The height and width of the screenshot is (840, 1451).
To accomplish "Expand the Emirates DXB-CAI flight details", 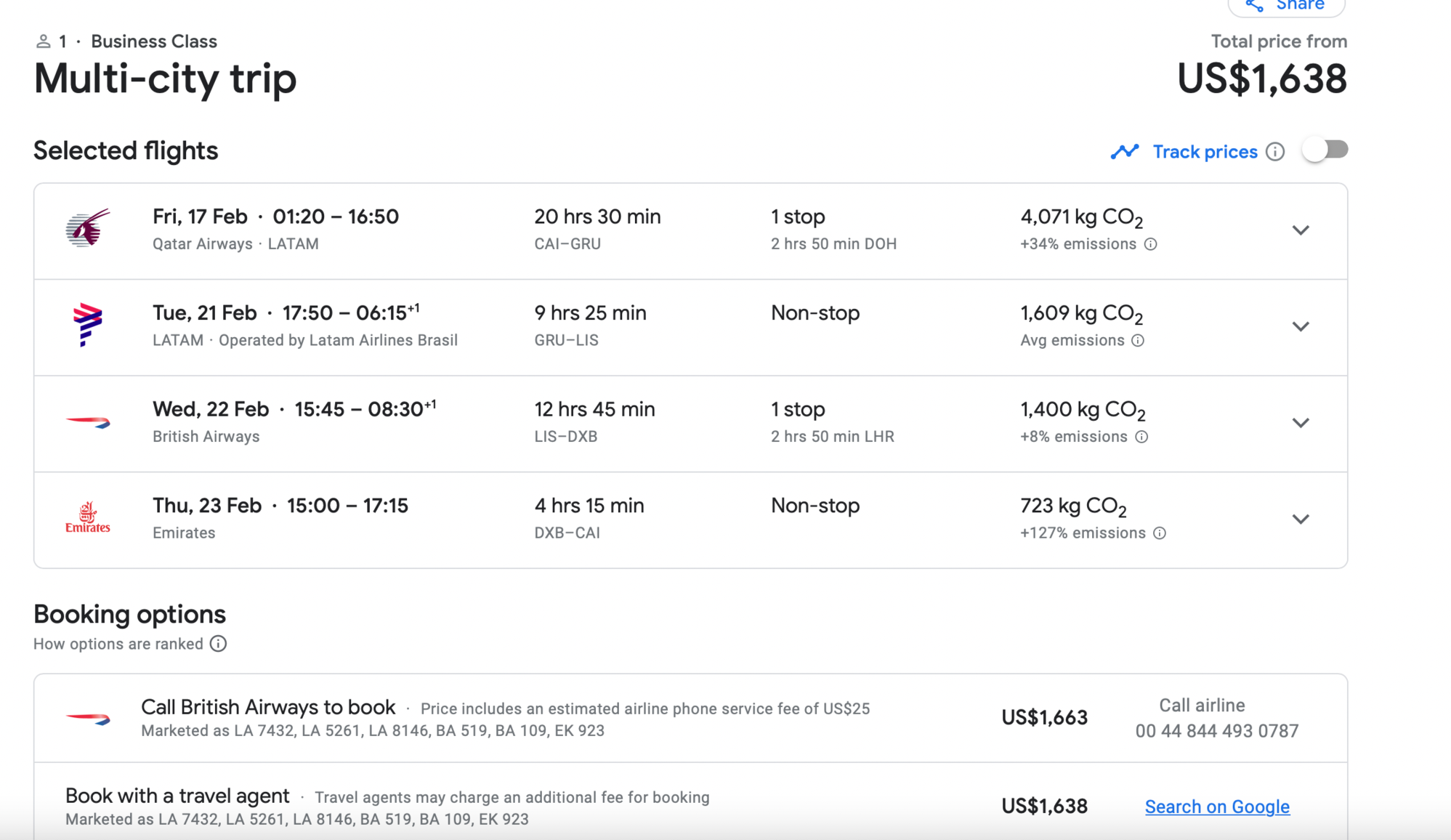I will coord(1301,519).
